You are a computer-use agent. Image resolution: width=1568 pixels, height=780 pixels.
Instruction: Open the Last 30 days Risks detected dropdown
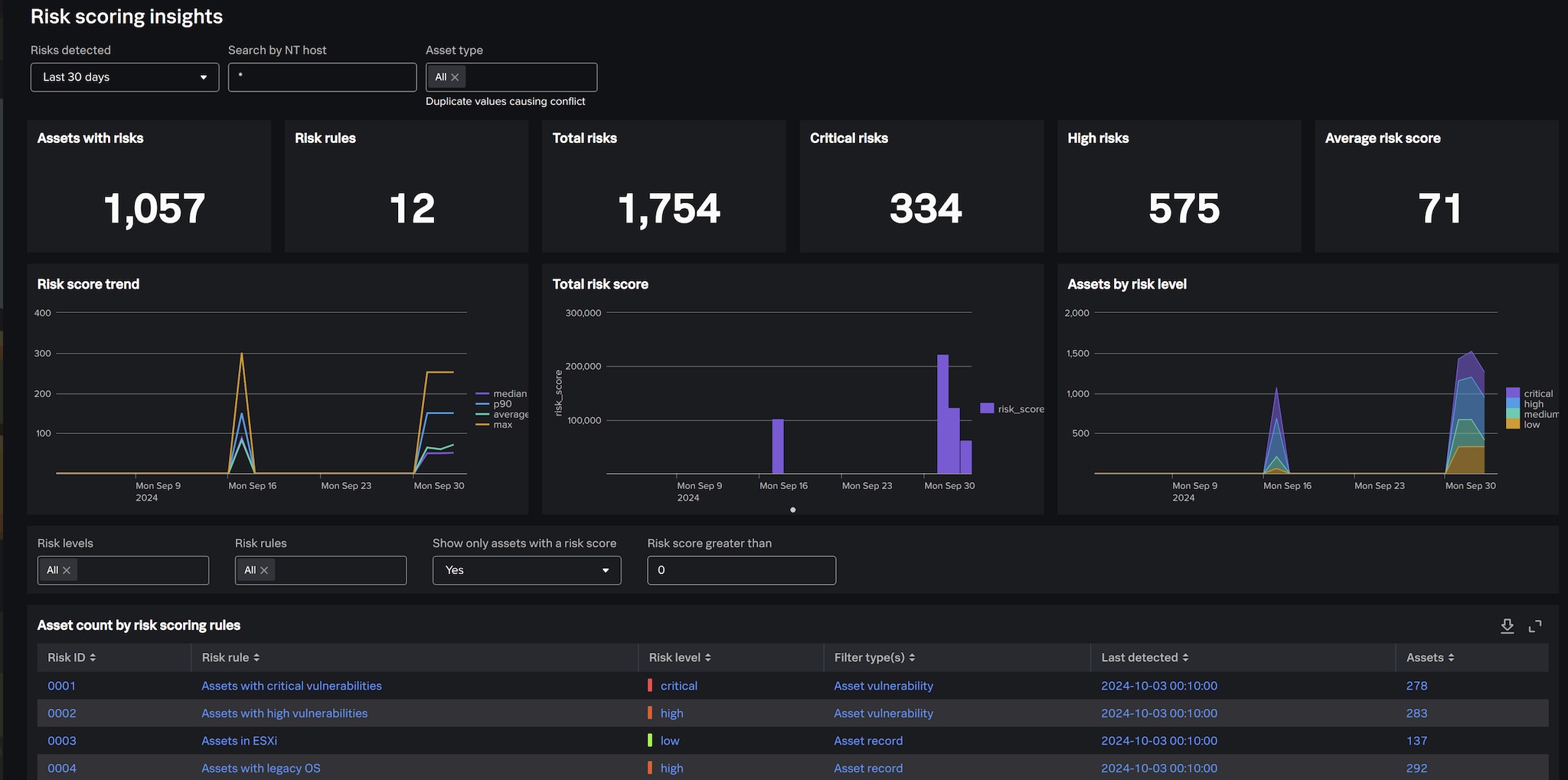(124, 77)
